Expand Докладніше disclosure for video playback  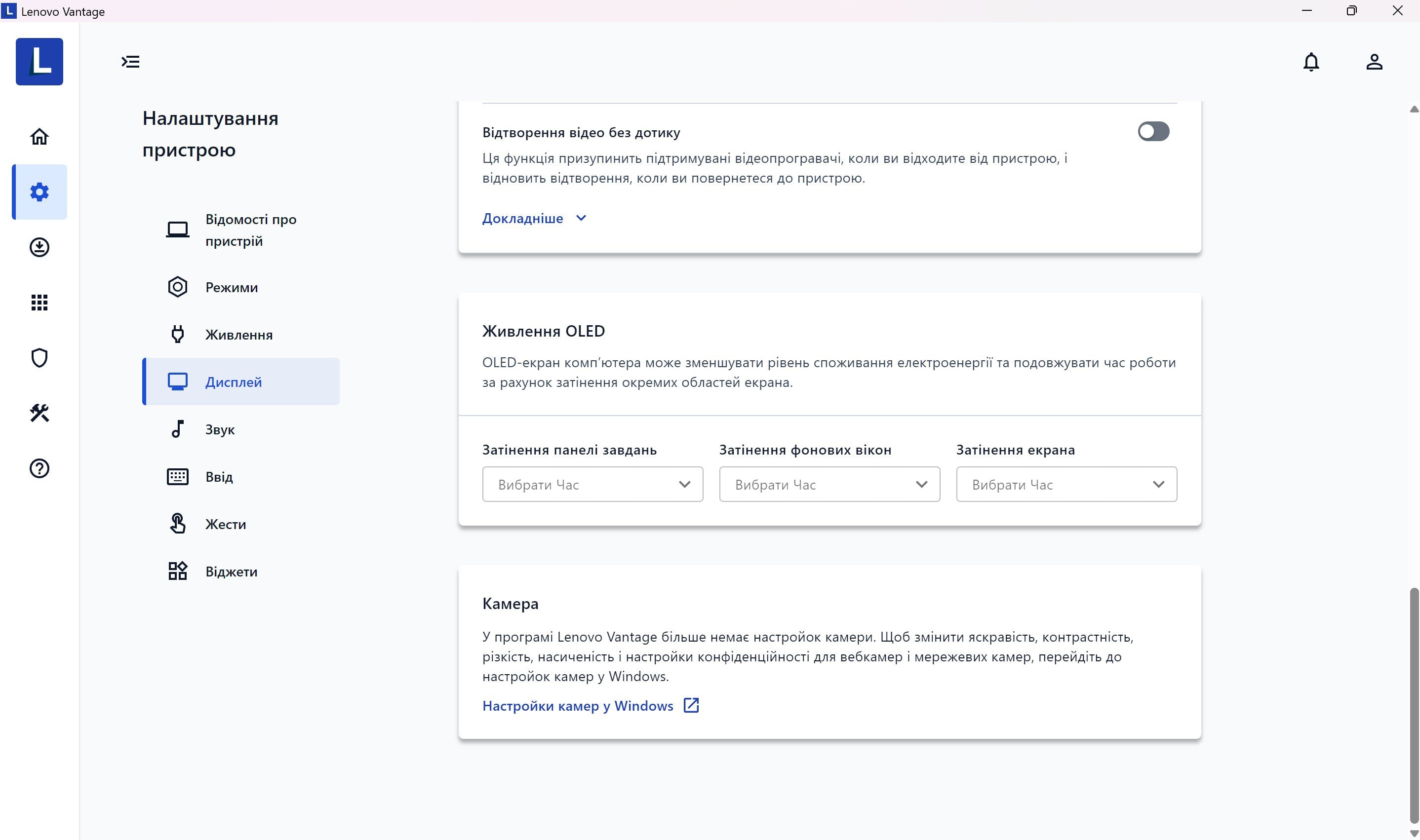tap(534, 217)
